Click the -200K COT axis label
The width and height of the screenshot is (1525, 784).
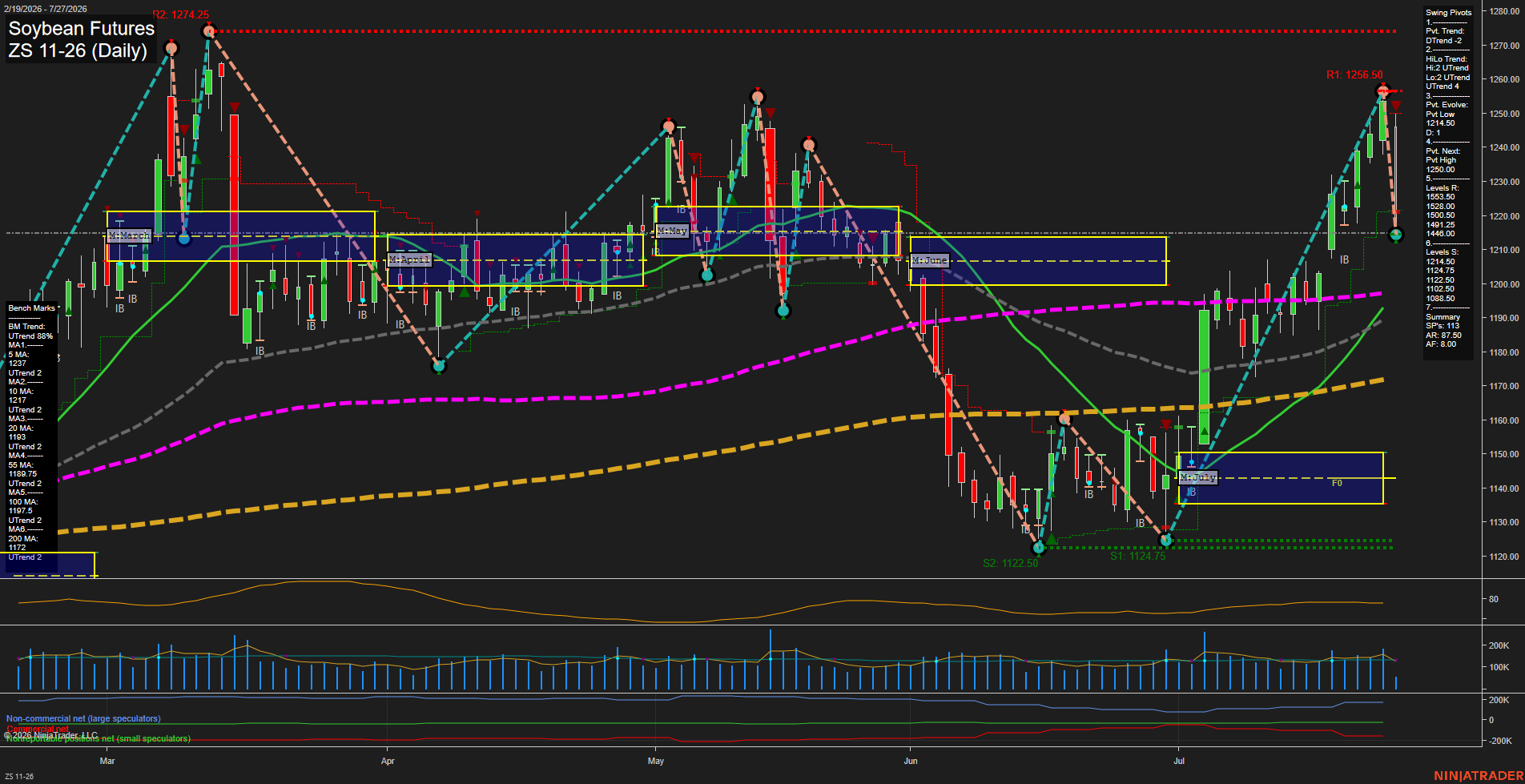(x=1499, y=741)
